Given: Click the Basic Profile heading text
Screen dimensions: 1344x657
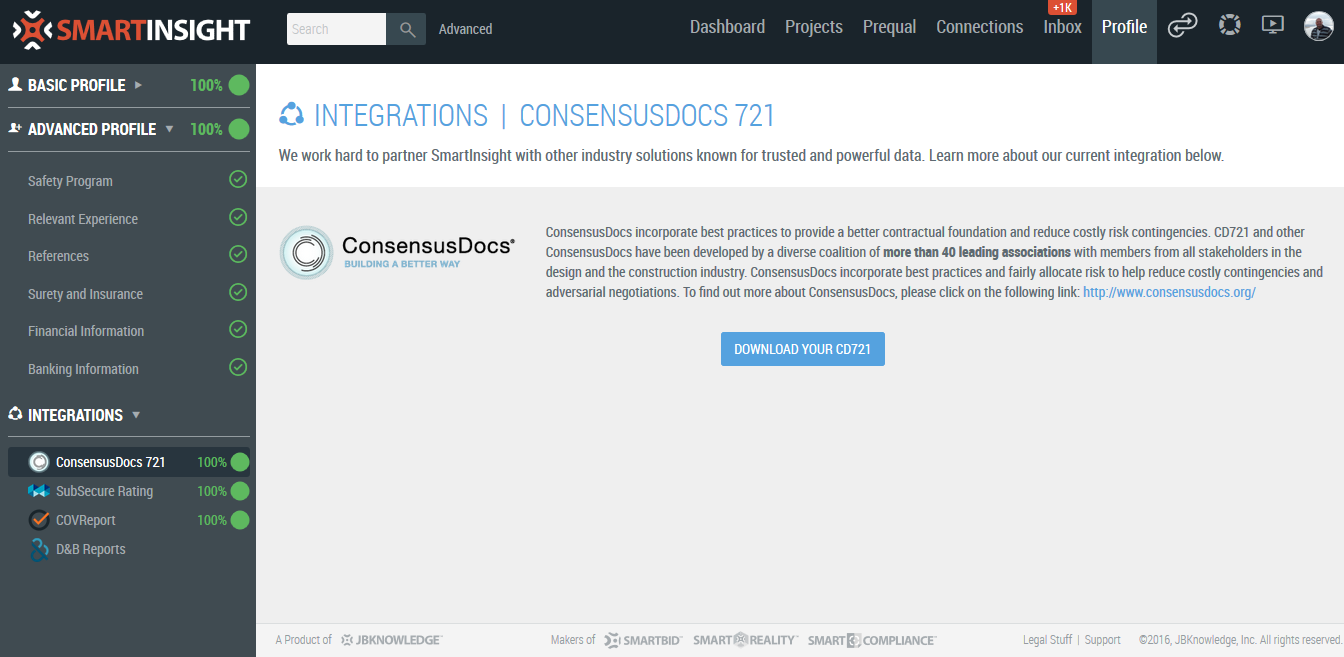Looking at the screenshot, I should click(x=77, y=85).
